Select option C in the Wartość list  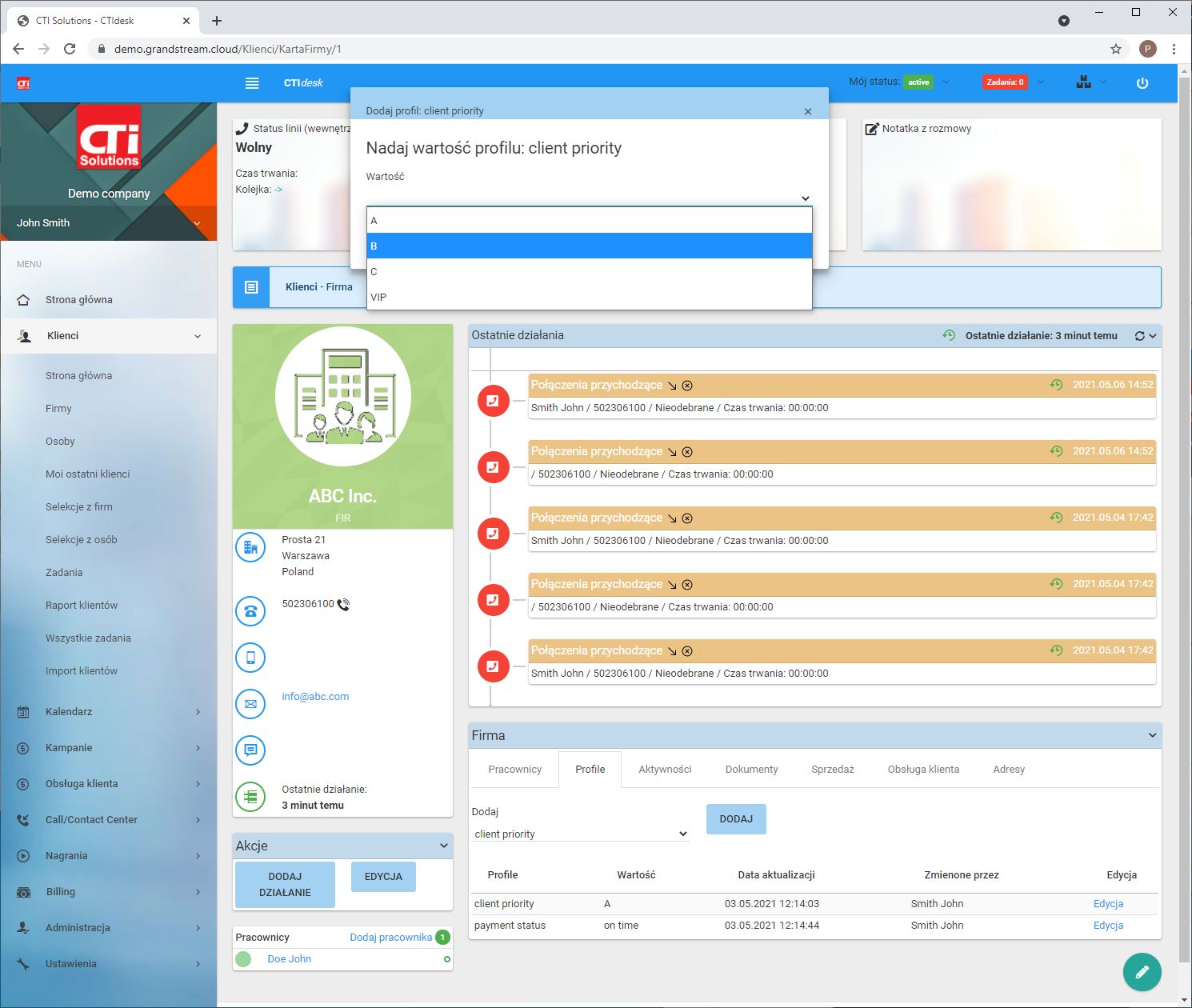click(x=590, y=271)
